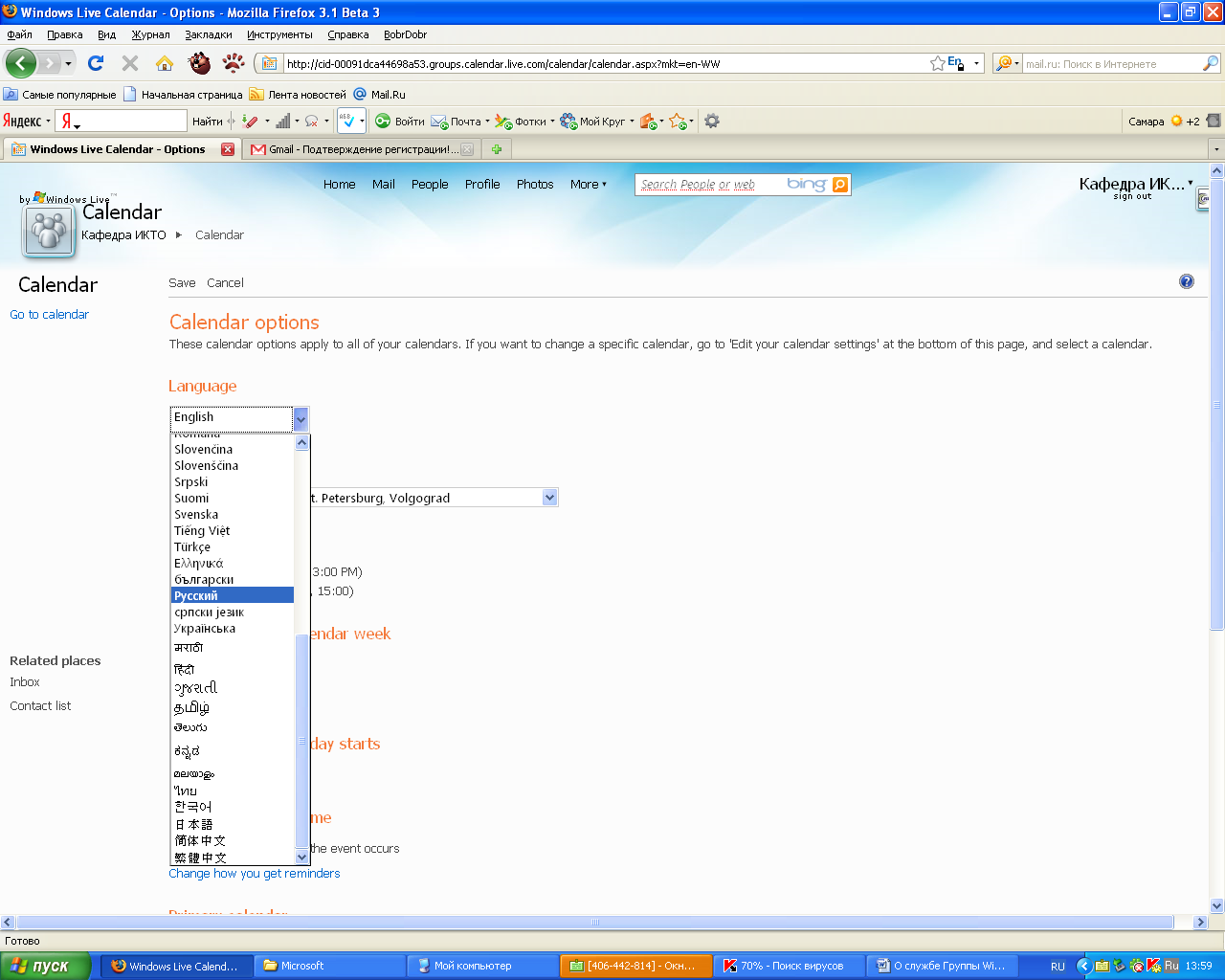Open the tab list dropdown arrow
The height and width of the screenshot is (980, 1225).
(1216, 149)
